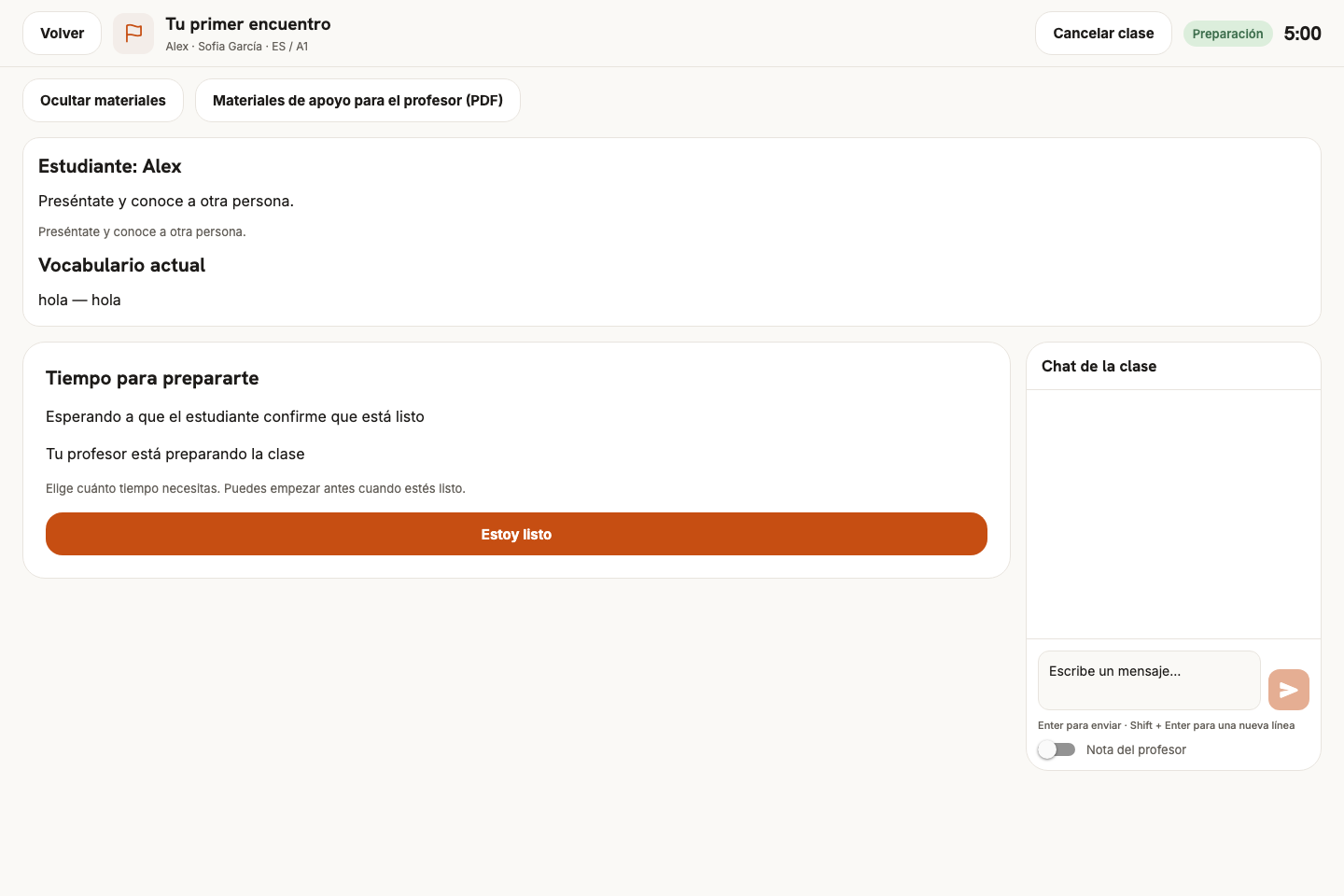Select the Estudiante: Alex heading
Viewport: 1344px width, 896px height.
tap(110, 166)
